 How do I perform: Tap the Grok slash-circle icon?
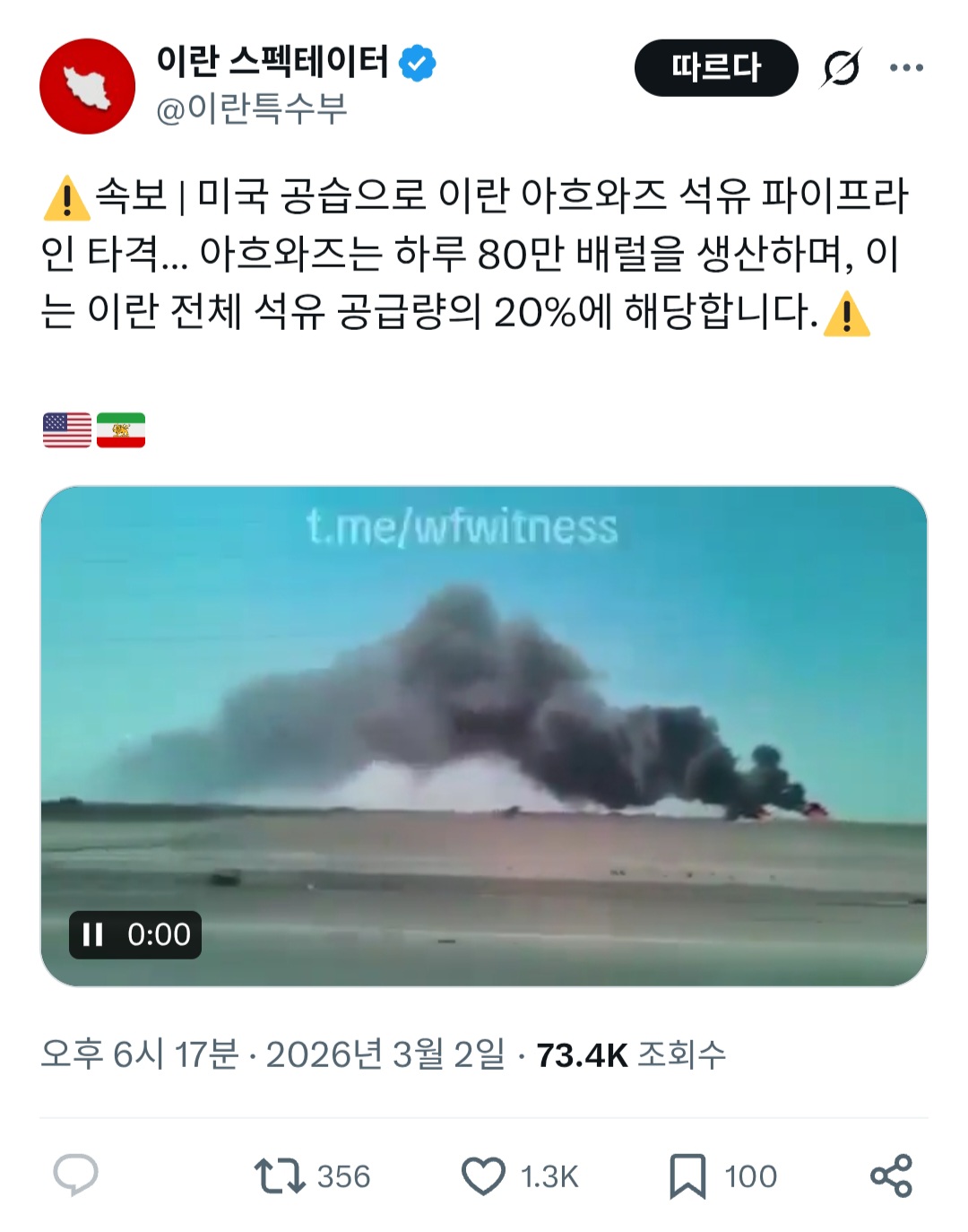pos(841,68)
